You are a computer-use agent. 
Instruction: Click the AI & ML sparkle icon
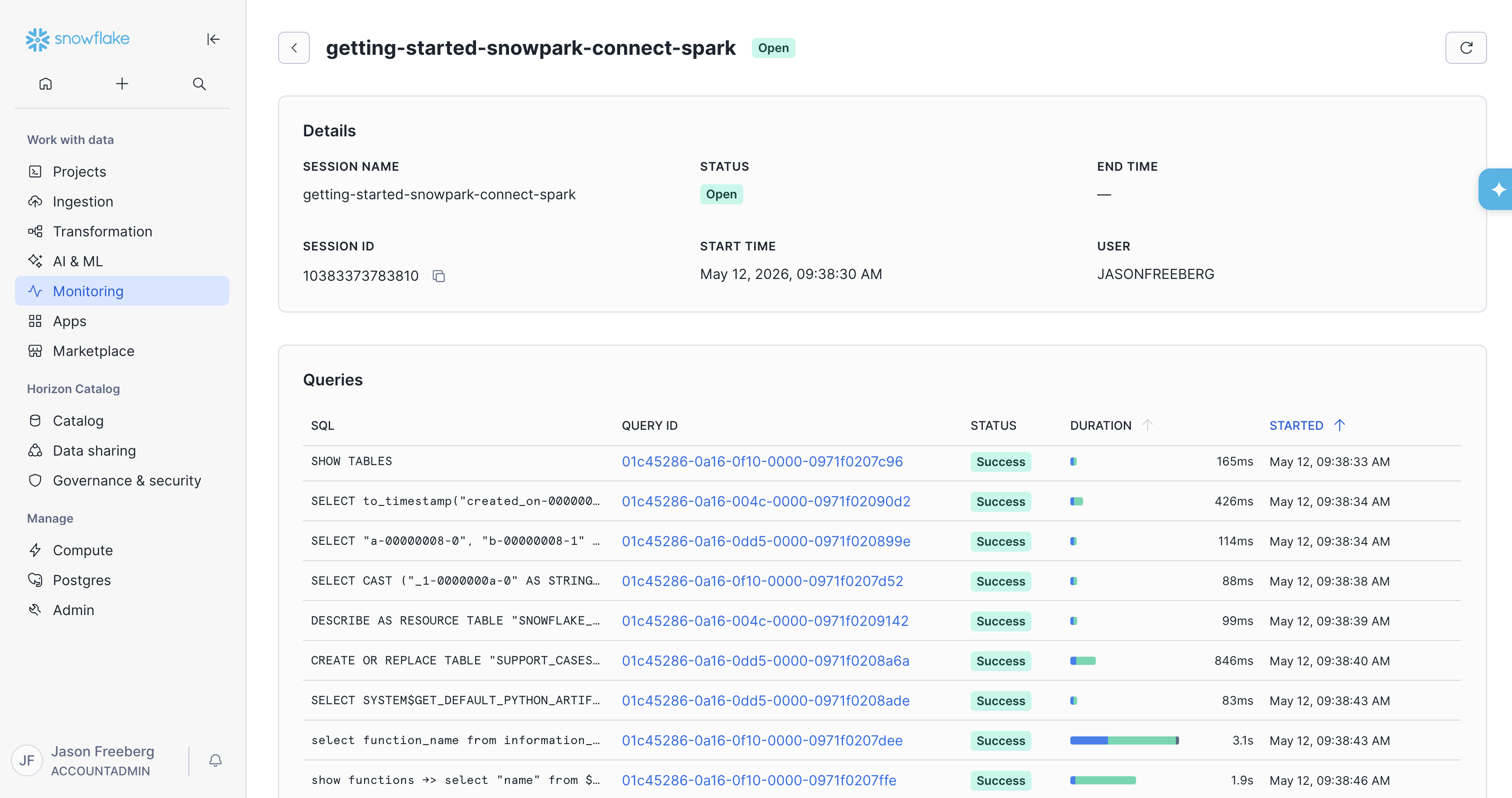(35, 261)
